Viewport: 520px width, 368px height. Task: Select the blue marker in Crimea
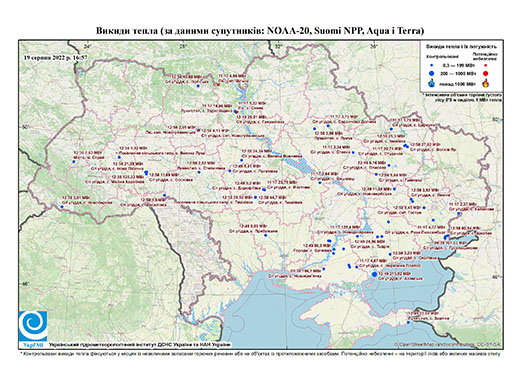(408, 322)
